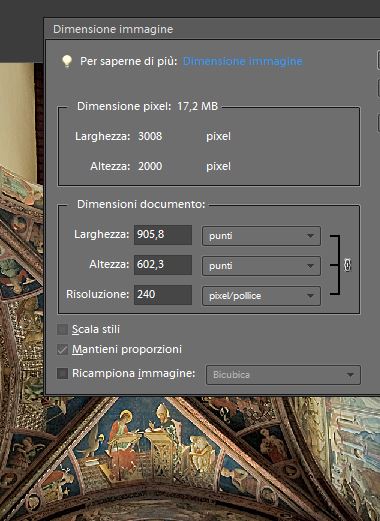Click the Dimensione immagine dialog title bar
Image resolution: width=380 pixels, height=521 pixels.
tap(212, 29)
